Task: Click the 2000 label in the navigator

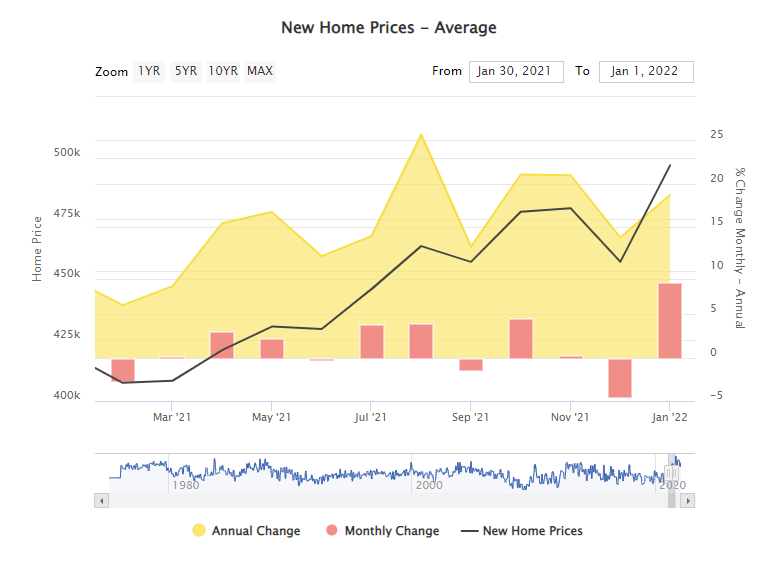Action: coord(429,485)
